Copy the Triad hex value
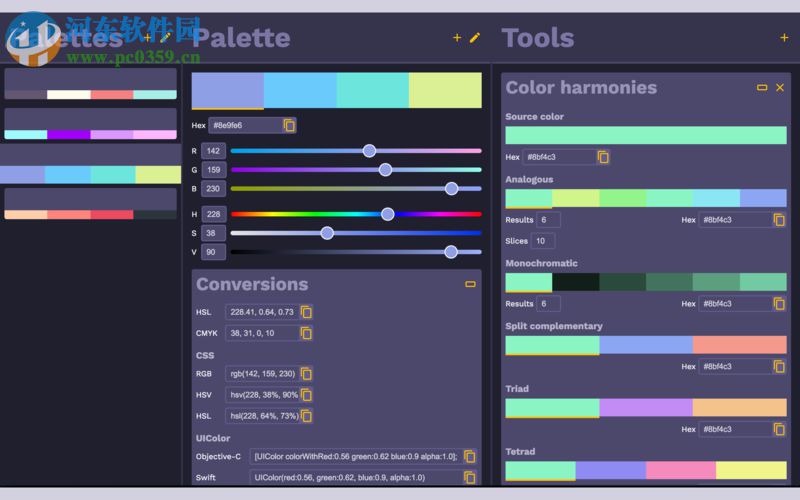 [779, 430]
